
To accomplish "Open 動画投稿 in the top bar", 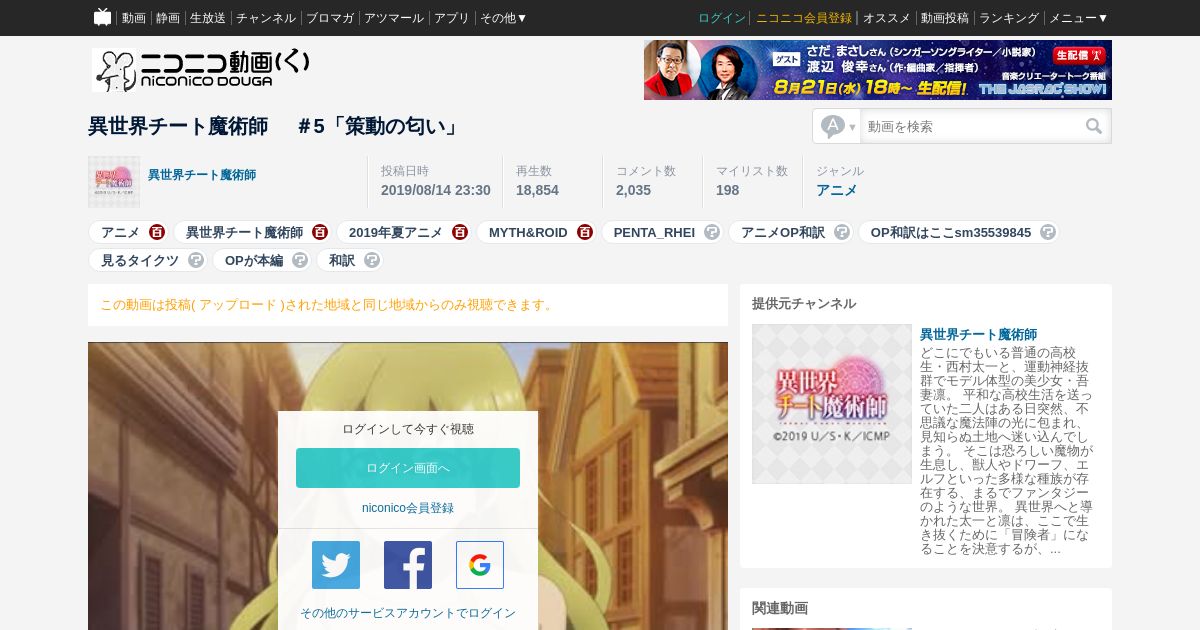I will tap(945, 18).
